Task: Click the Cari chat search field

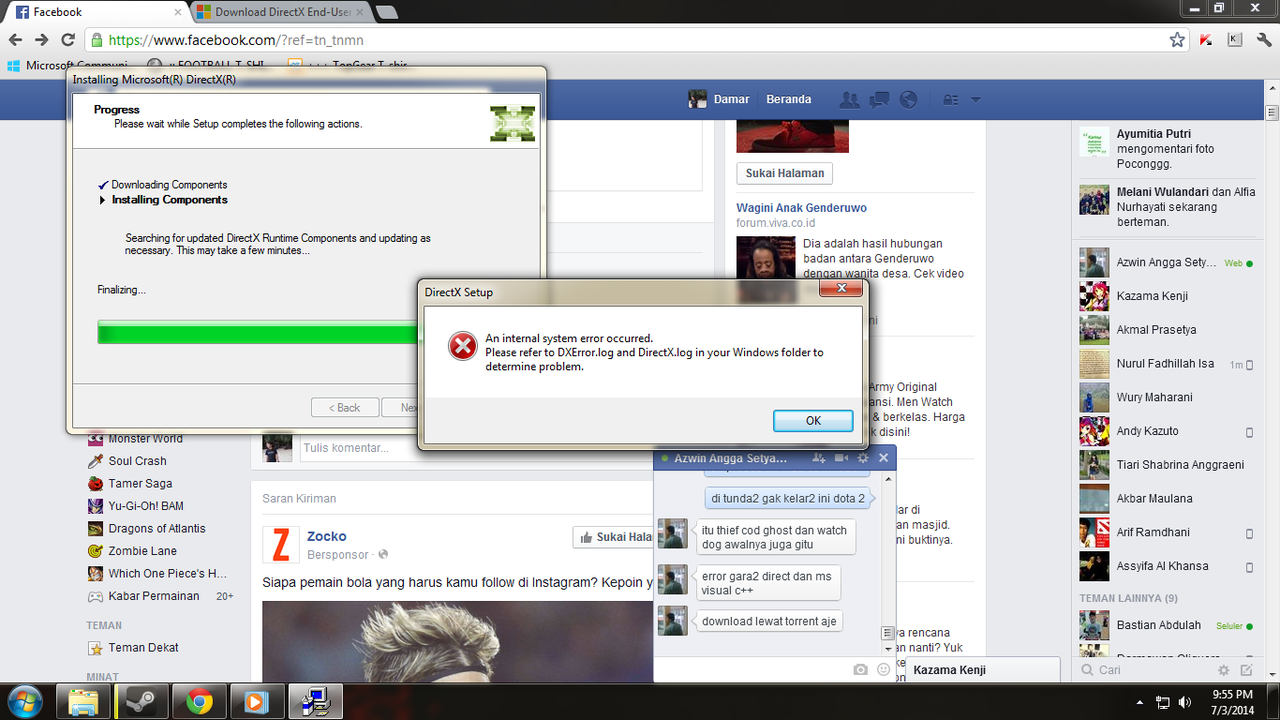Action: 1145,670
